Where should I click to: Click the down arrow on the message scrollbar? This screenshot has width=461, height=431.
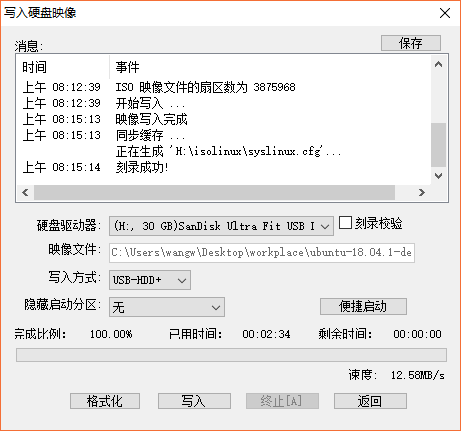point(438,175)
